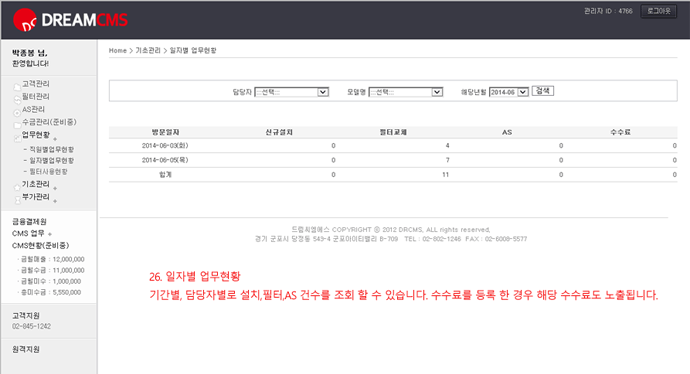The width and height of the screenshot is (690, 374).
Task: Click the 고객관리 sidebar icon
Action: tap(17, 87)
